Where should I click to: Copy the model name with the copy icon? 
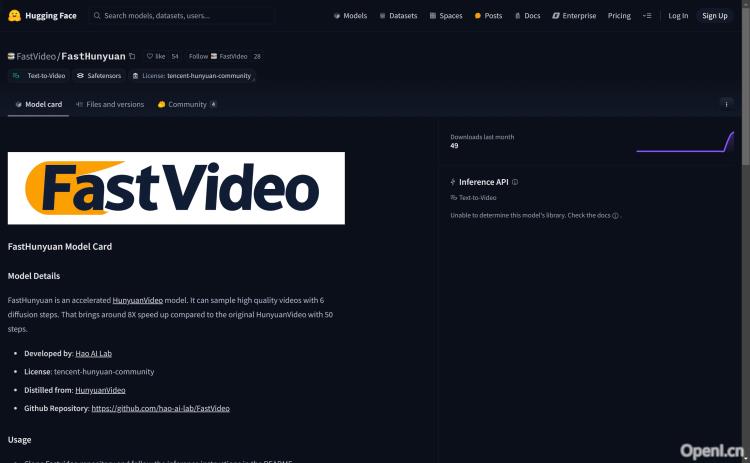[x=132, y=57]
